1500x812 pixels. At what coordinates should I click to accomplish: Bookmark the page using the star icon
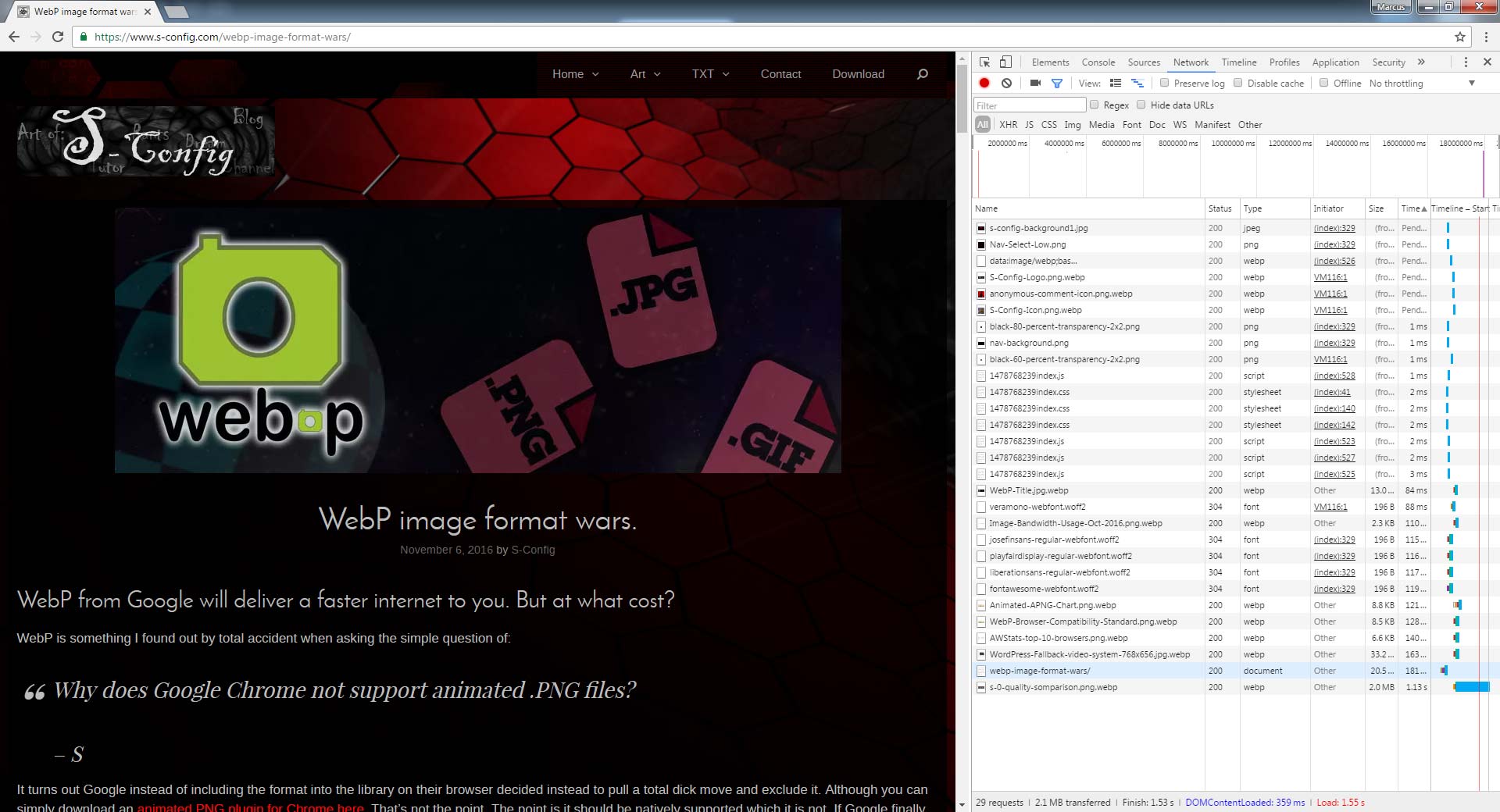click(1459, 37)
